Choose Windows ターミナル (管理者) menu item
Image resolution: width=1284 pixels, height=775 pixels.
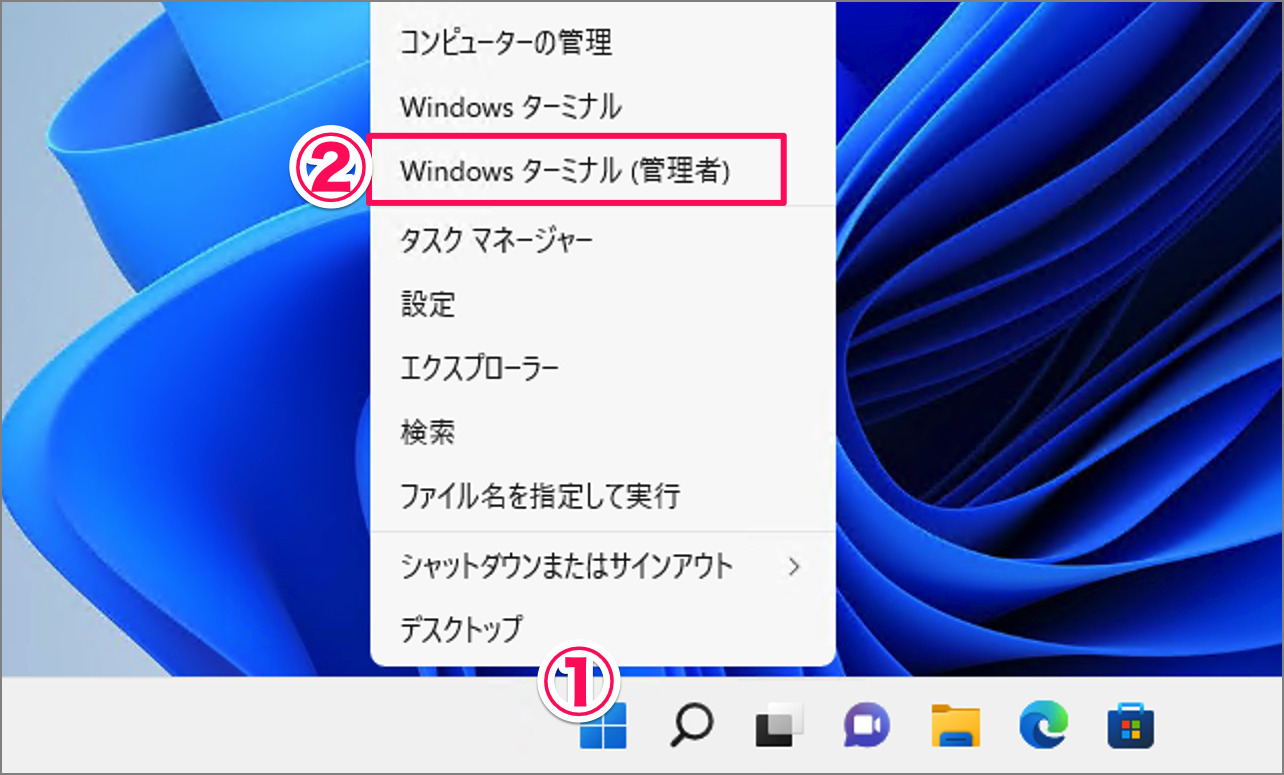point(565,171)
